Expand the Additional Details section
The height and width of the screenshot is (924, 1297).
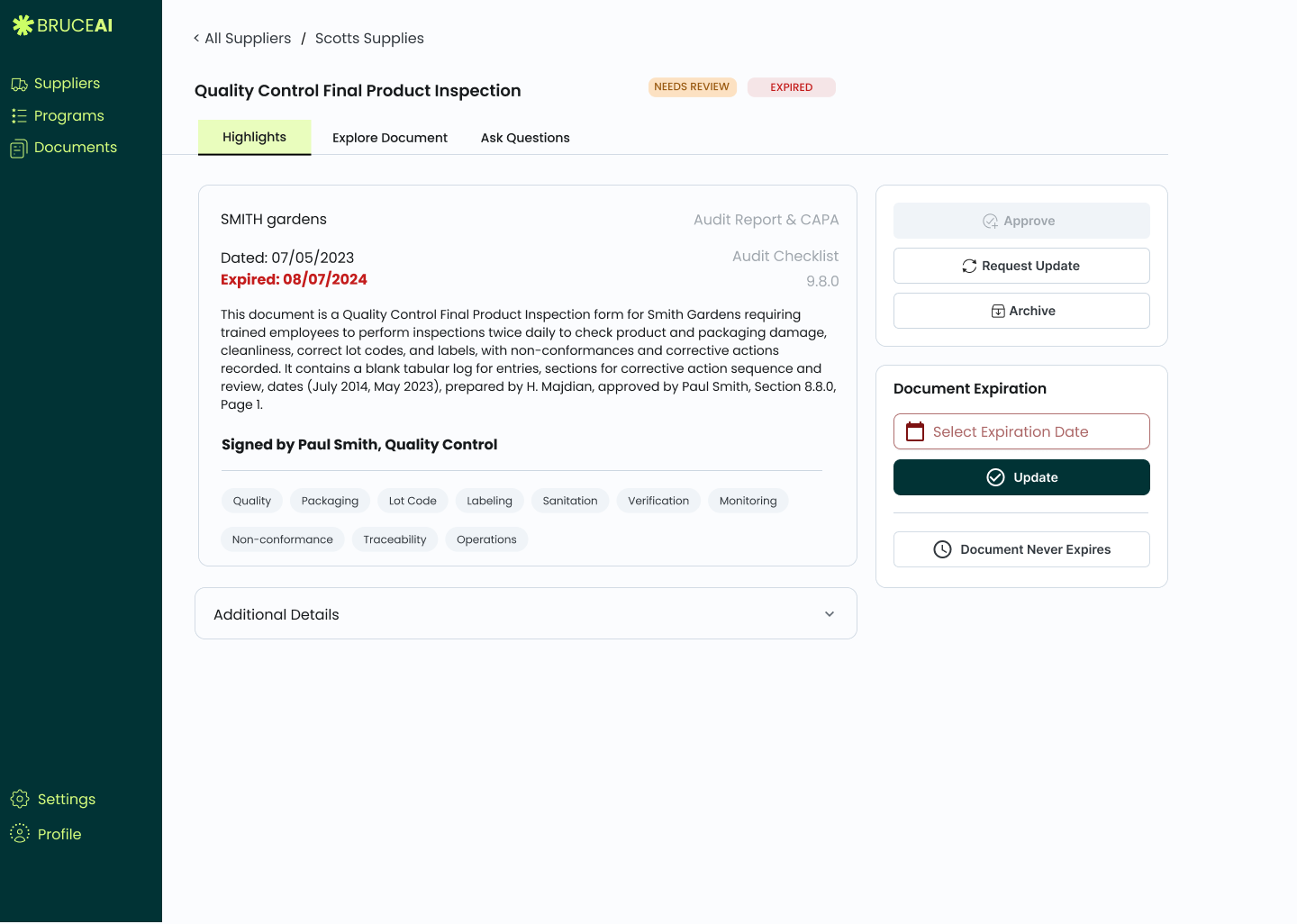525,614
